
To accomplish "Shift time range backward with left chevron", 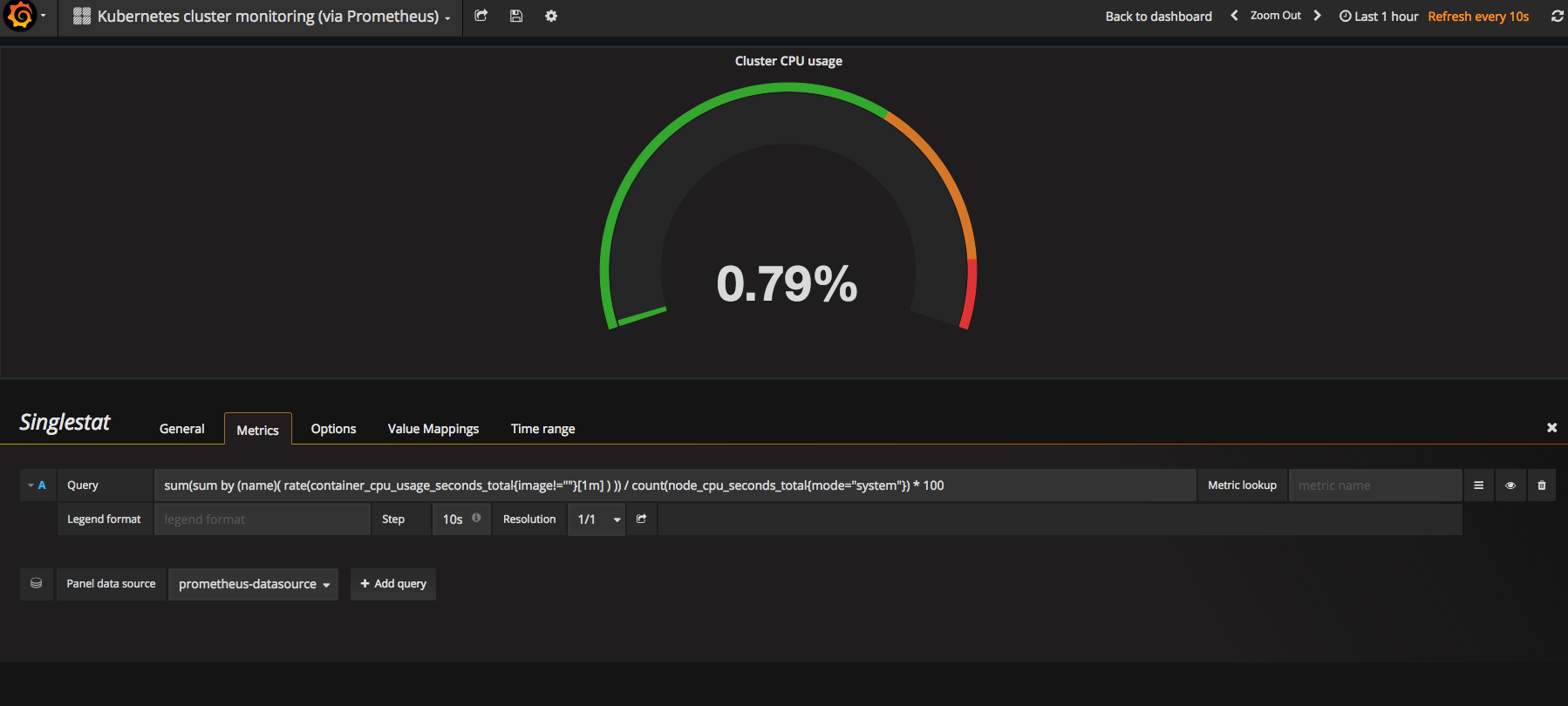I will (1234, 16).
